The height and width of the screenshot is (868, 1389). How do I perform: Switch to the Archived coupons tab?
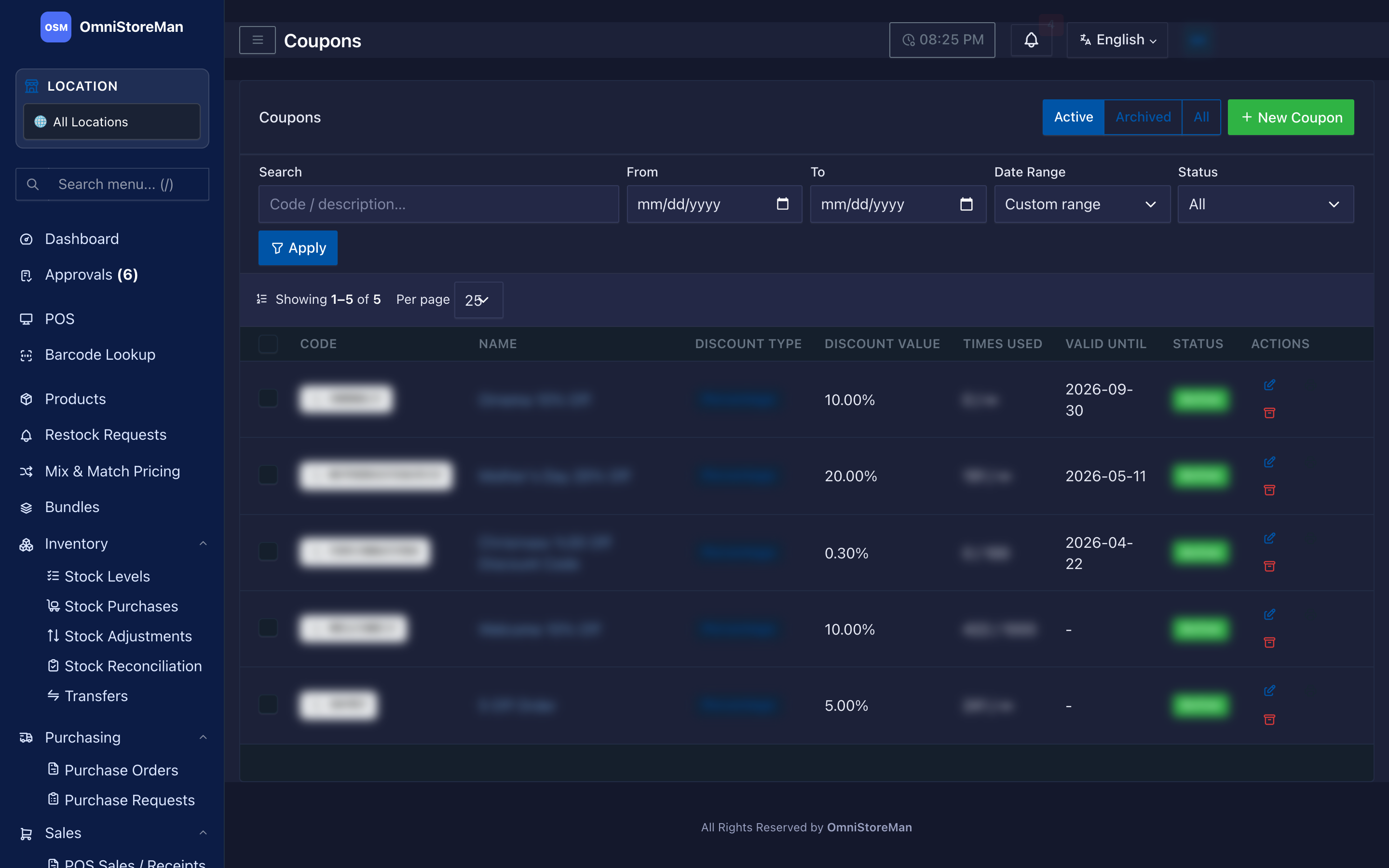1143,117
